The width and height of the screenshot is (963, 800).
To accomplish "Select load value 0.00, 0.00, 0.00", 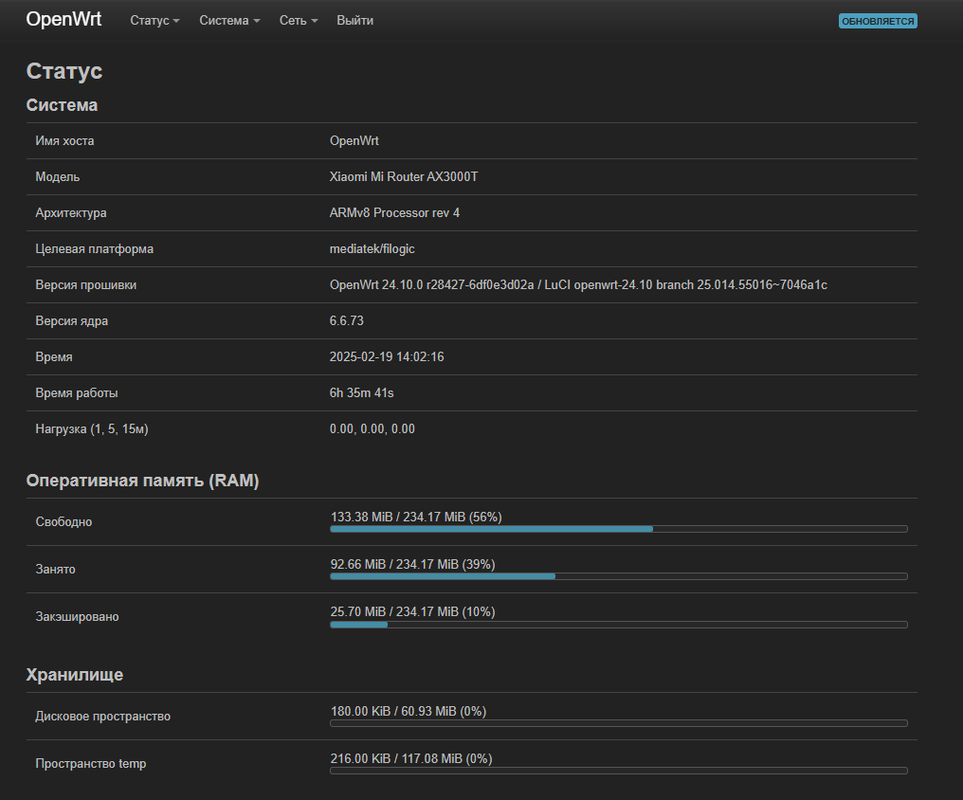I will pyautogui.click(x=372, y=429).
